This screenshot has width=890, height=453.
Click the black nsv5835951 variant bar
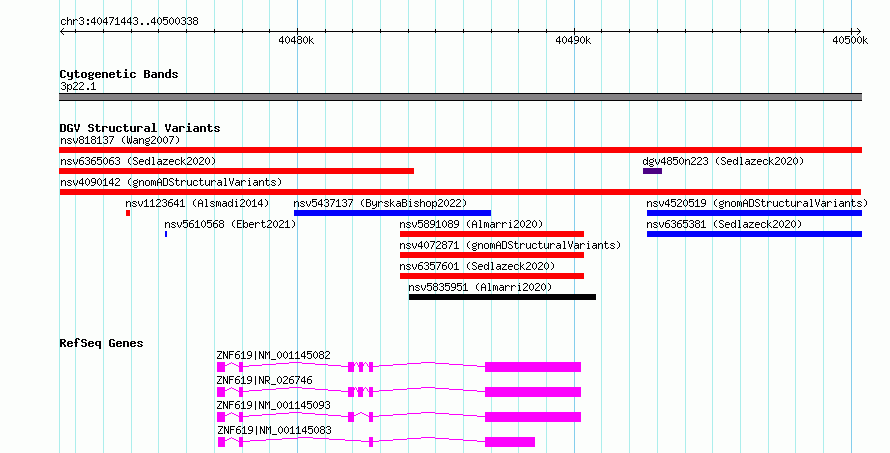(x=502, y=297)
